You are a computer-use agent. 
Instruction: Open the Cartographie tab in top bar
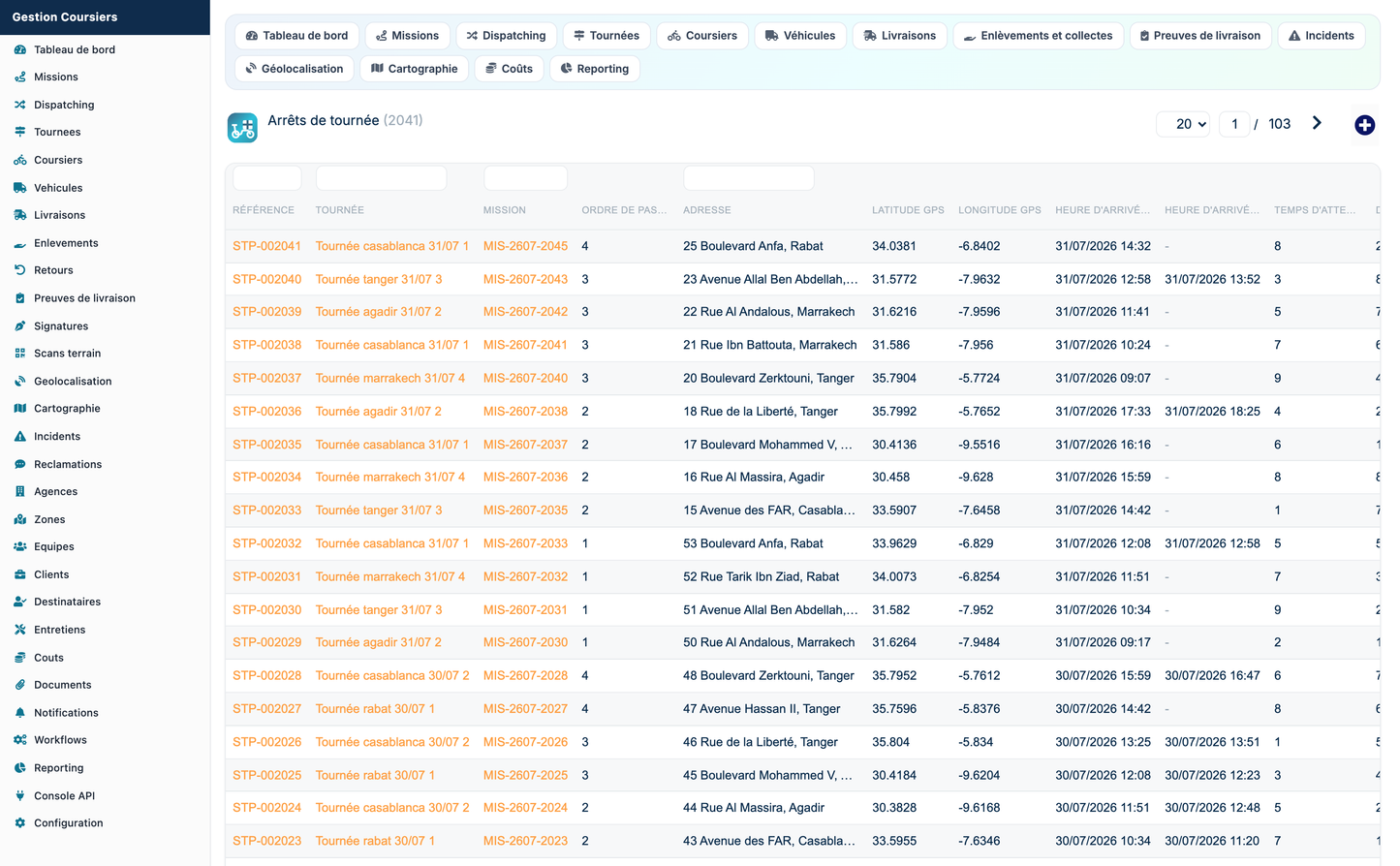[x=415, y=69]
